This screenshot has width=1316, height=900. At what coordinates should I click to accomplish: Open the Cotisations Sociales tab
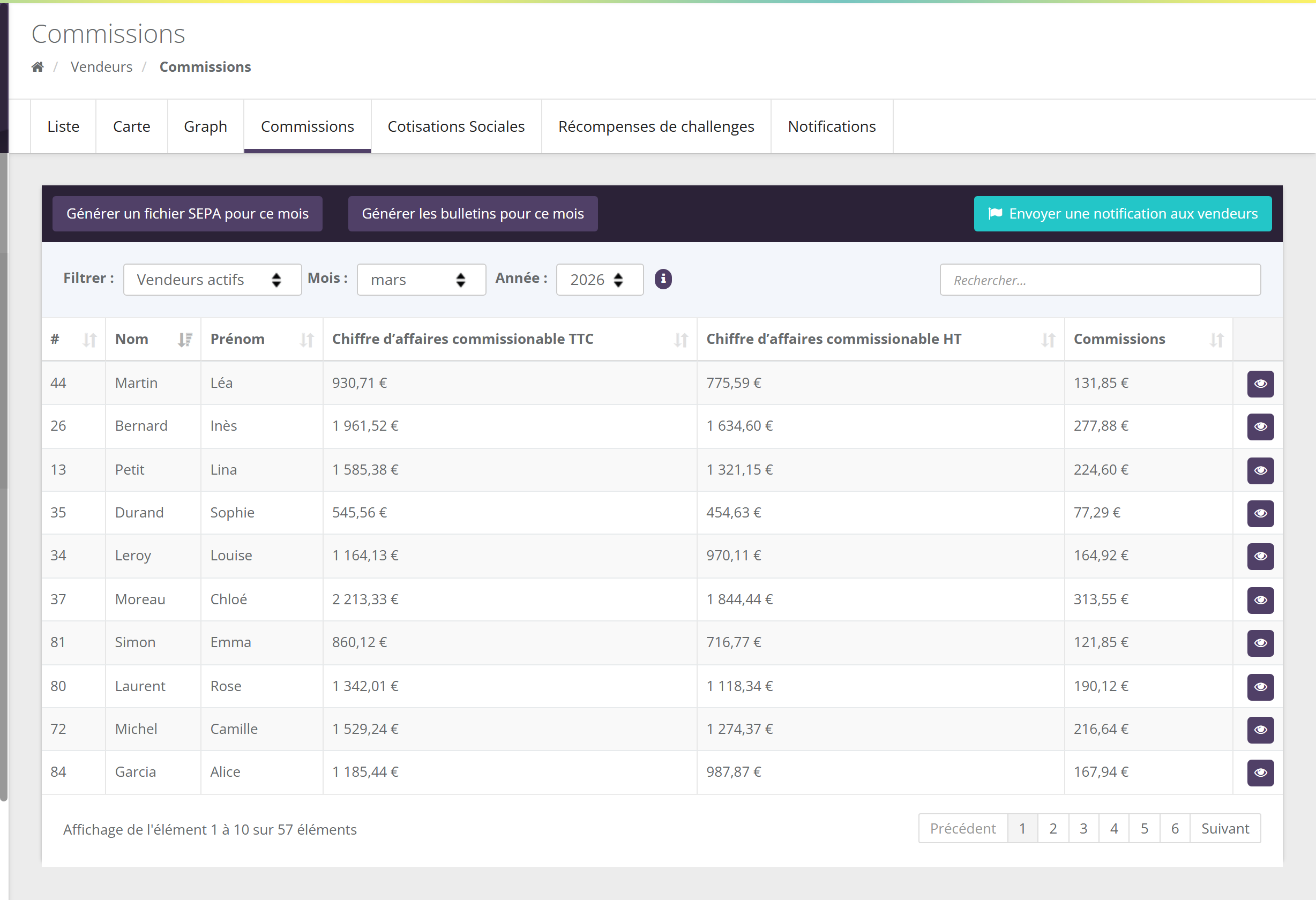[456, 127]
